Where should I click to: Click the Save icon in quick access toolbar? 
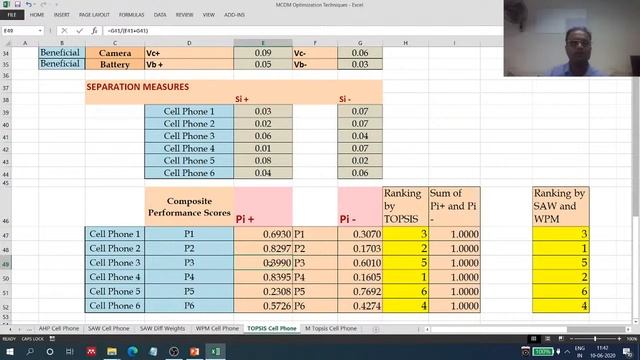point(18,4)
